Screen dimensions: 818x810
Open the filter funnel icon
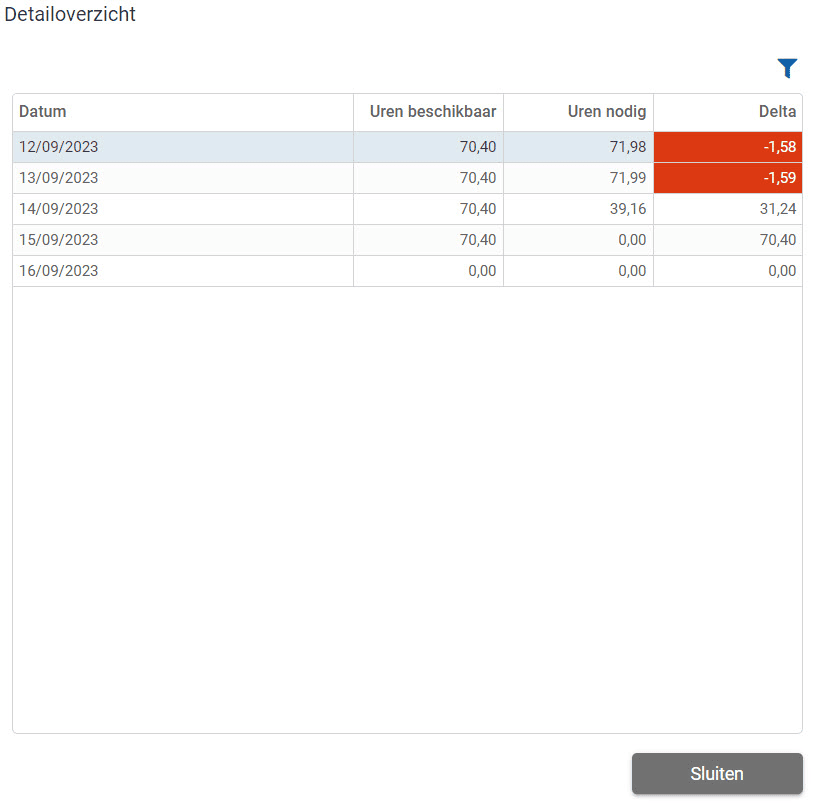(787, 68)
